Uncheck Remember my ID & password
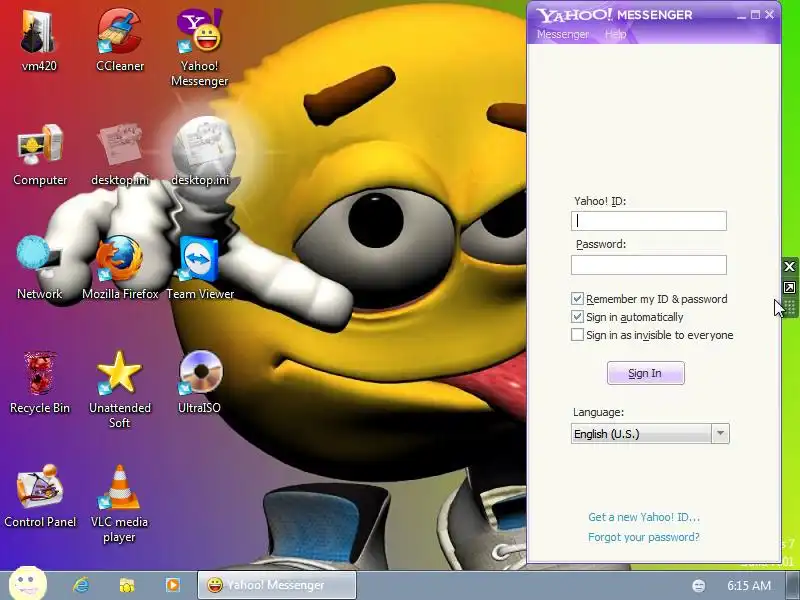Viewport: 800px width, 600px height. (x=577, y=298)
